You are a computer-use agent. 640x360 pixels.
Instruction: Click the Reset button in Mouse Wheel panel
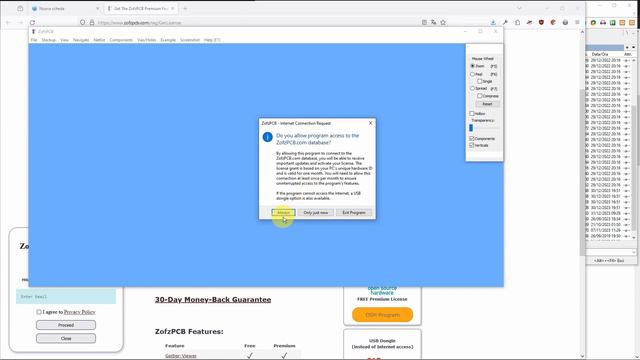(x=487, y=104)
